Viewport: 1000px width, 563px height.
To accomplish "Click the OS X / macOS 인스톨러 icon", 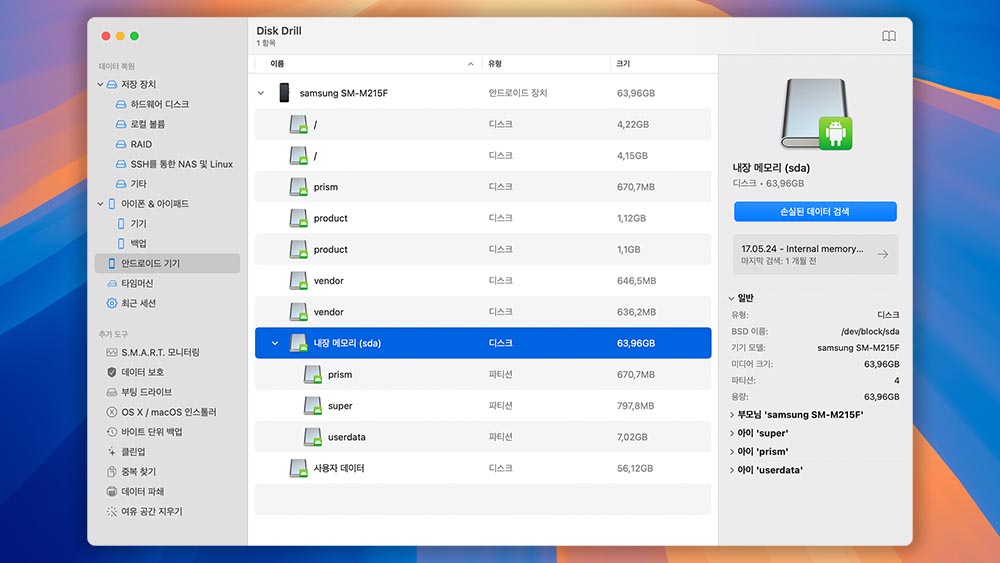I will [112, 412].
